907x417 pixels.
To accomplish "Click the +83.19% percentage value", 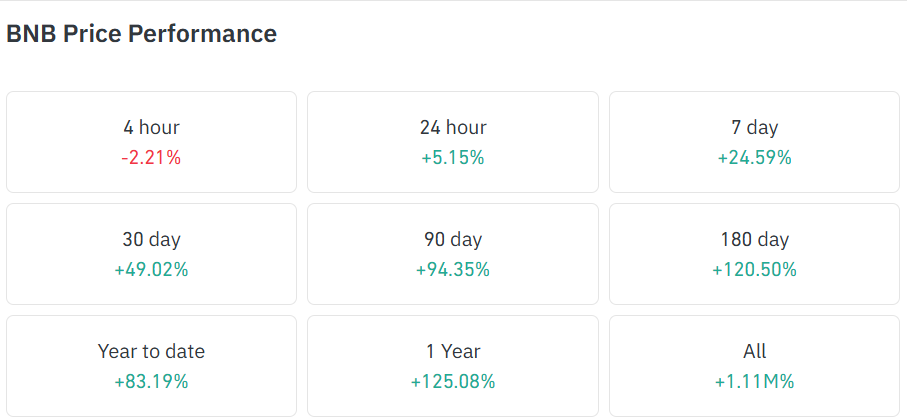I will click(x=151, y=382).
